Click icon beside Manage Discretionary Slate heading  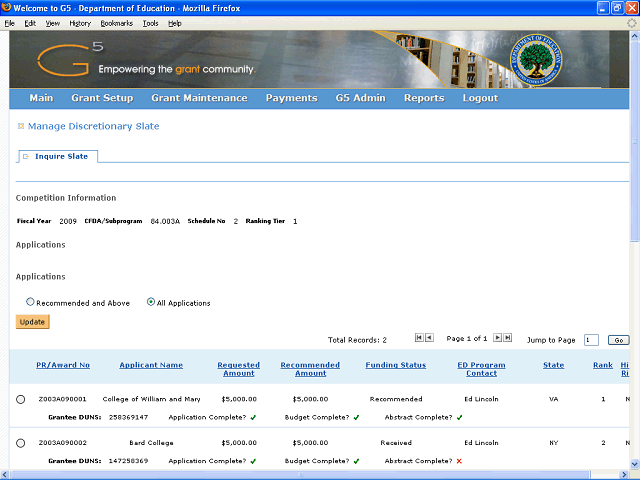point(21,126)
